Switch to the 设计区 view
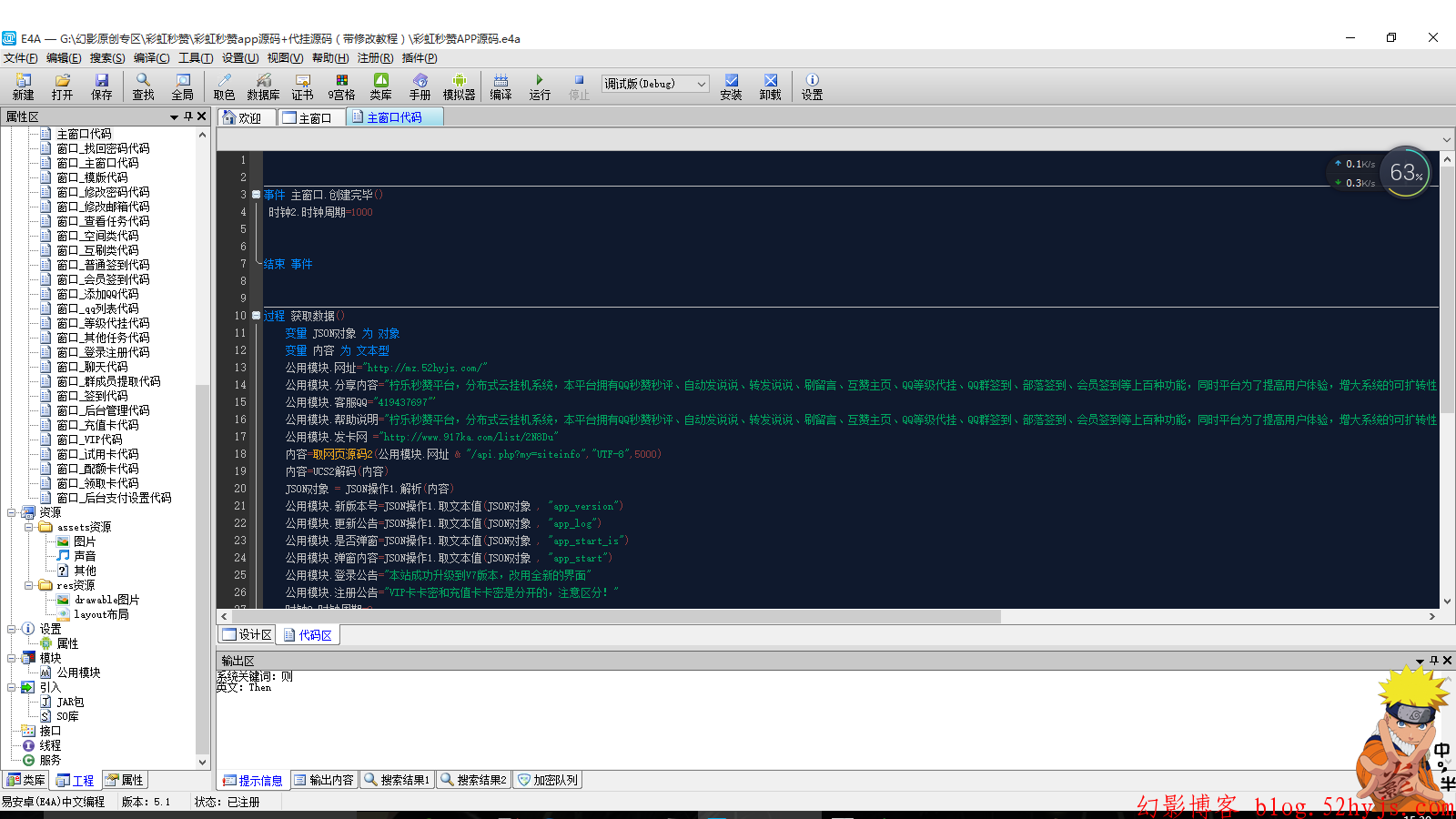 [x=248, y=635]
